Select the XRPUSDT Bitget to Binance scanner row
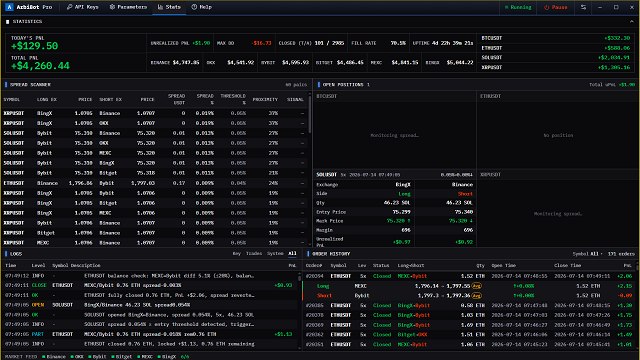 (154, 233)
